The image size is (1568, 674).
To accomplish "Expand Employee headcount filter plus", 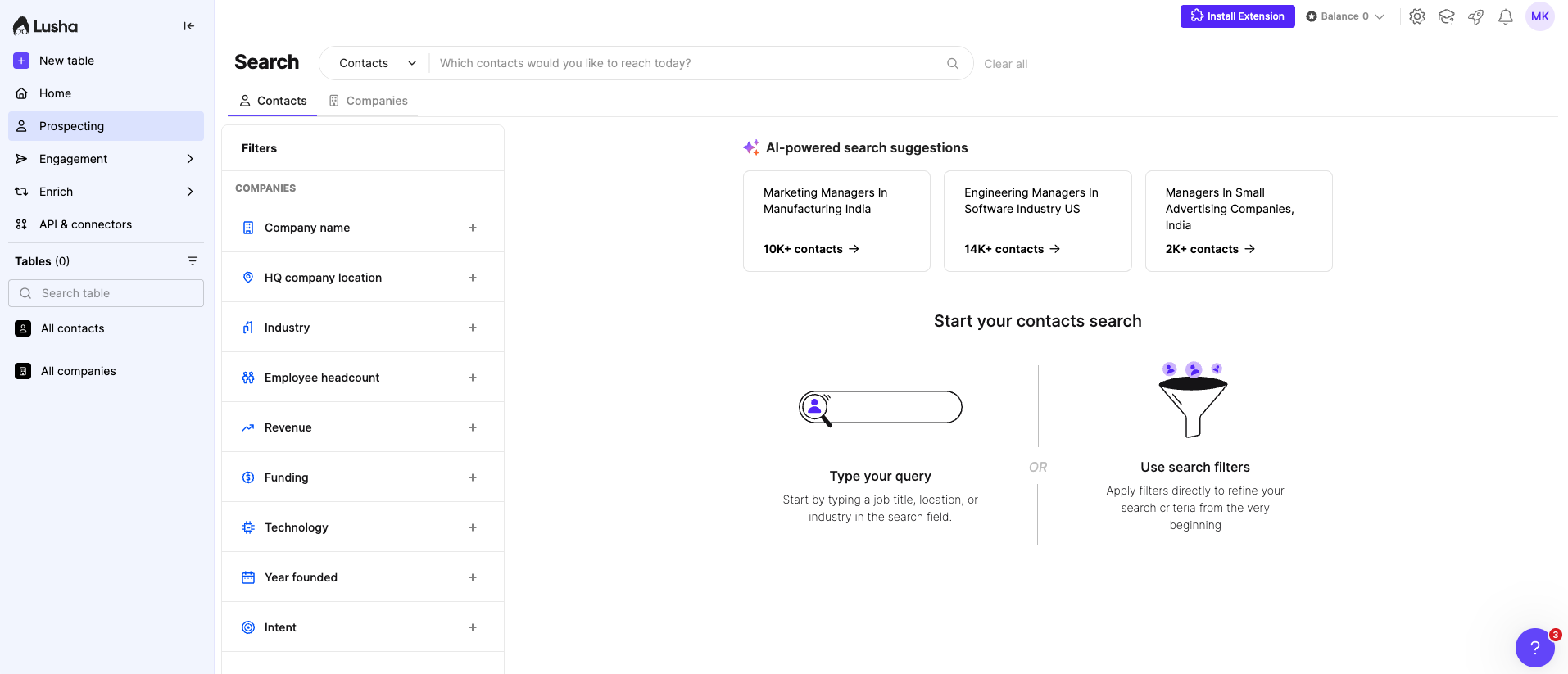I will (473, 378).
